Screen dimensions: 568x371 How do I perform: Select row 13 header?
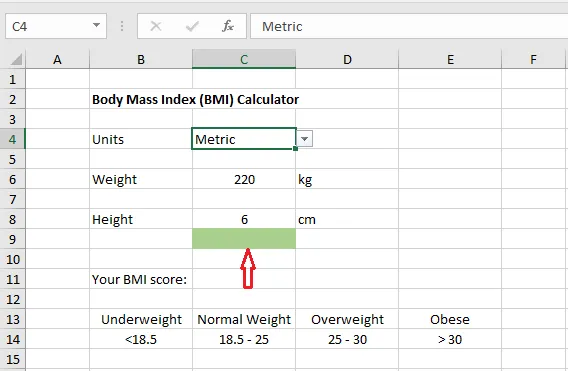coord(13,319)
